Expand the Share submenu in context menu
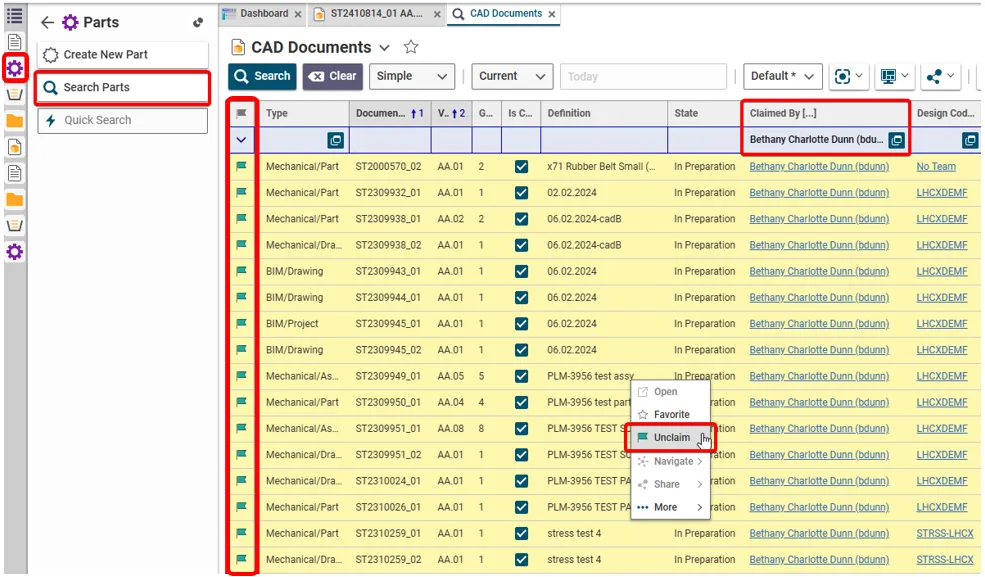The image size is (985, 577). point(670,484)
